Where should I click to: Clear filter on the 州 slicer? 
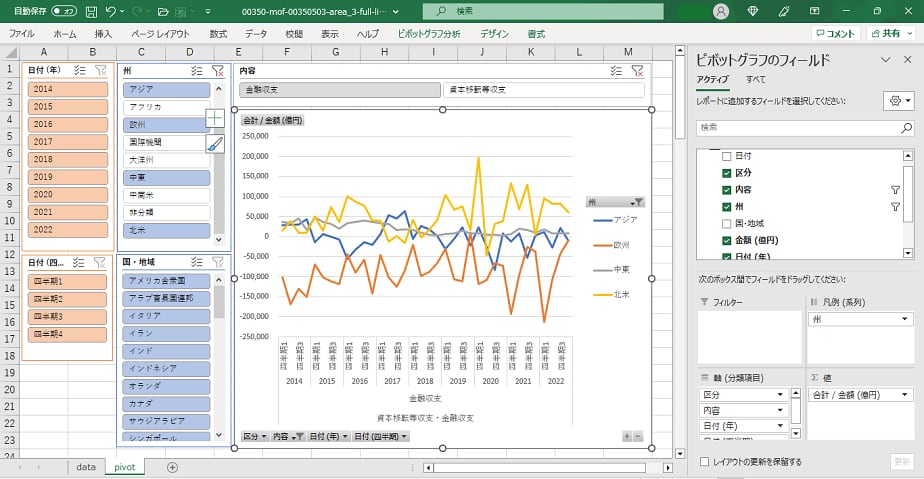coord(217,71)
